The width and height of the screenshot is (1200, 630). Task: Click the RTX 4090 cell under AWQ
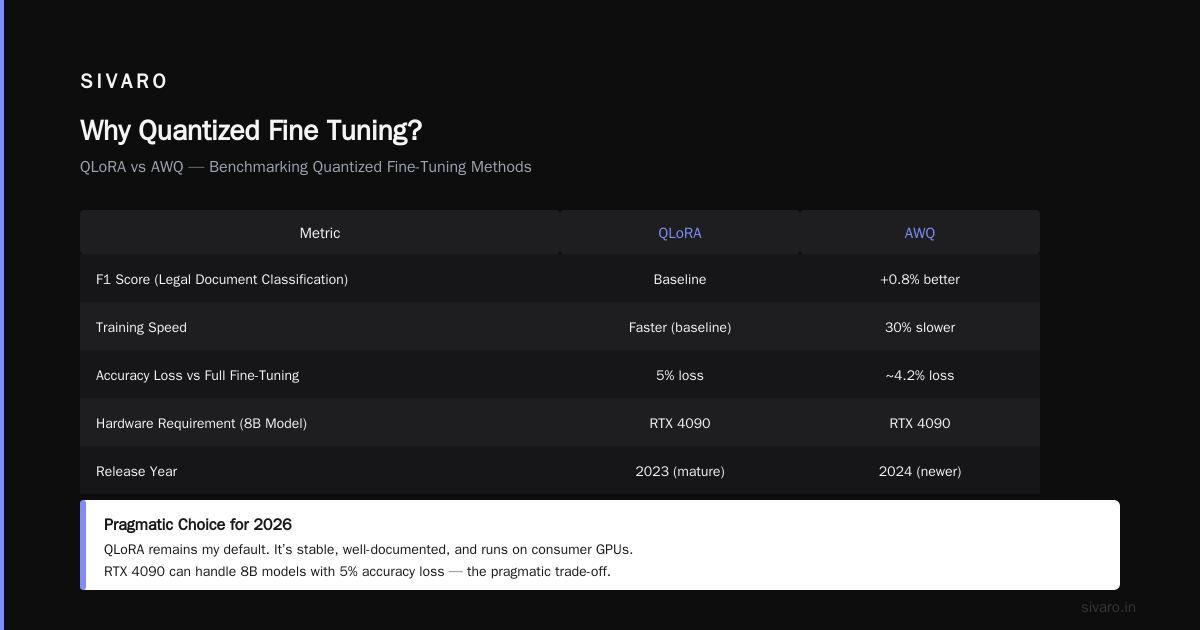920,424
